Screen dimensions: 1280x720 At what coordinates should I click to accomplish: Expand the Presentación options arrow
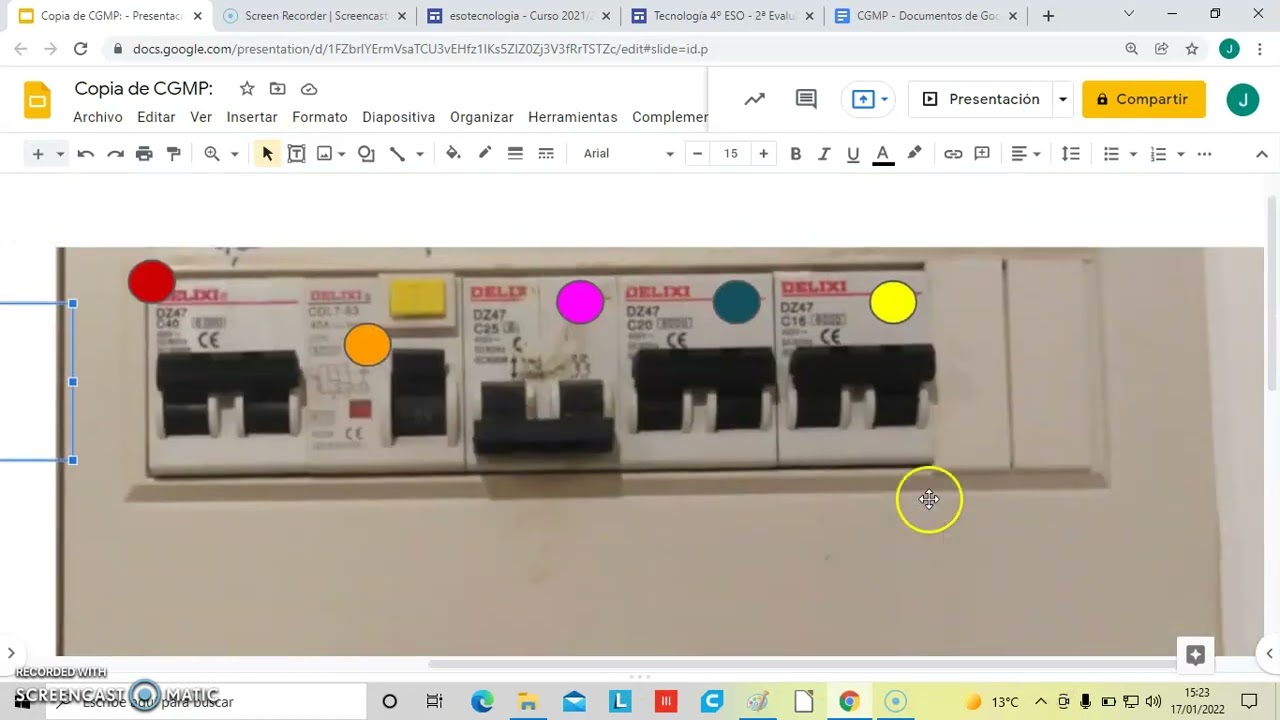tap(1063, 99)
